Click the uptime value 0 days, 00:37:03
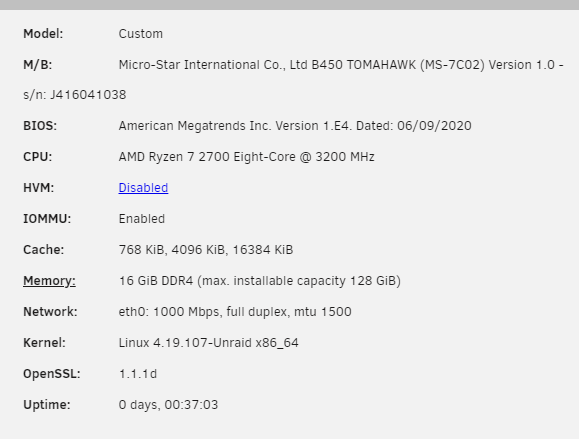Viewport: 579px width, 439px height. (x=168, y=405)
